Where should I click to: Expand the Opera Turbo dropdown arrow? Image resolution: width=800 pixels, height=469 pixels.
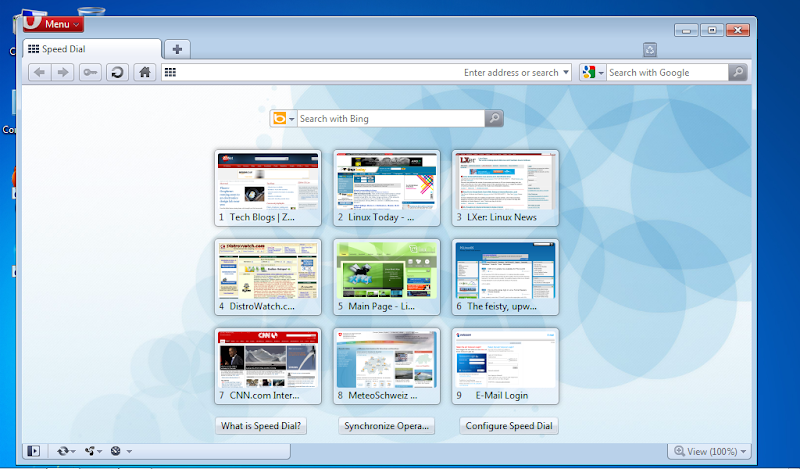[x=129, y=451]
